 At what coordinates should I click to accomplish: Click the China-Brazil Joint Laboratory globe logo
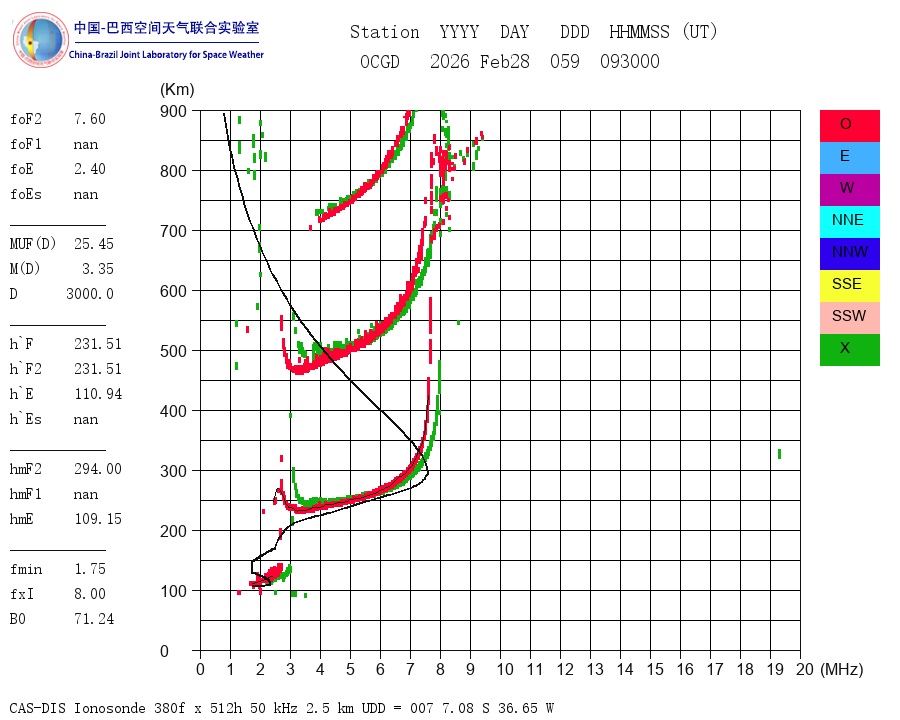[40, 40]
